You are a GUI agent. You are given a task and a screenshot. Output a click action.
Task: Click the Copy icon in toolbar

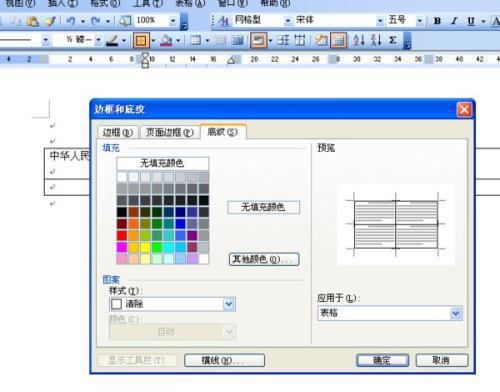click(x=15, y=21)
